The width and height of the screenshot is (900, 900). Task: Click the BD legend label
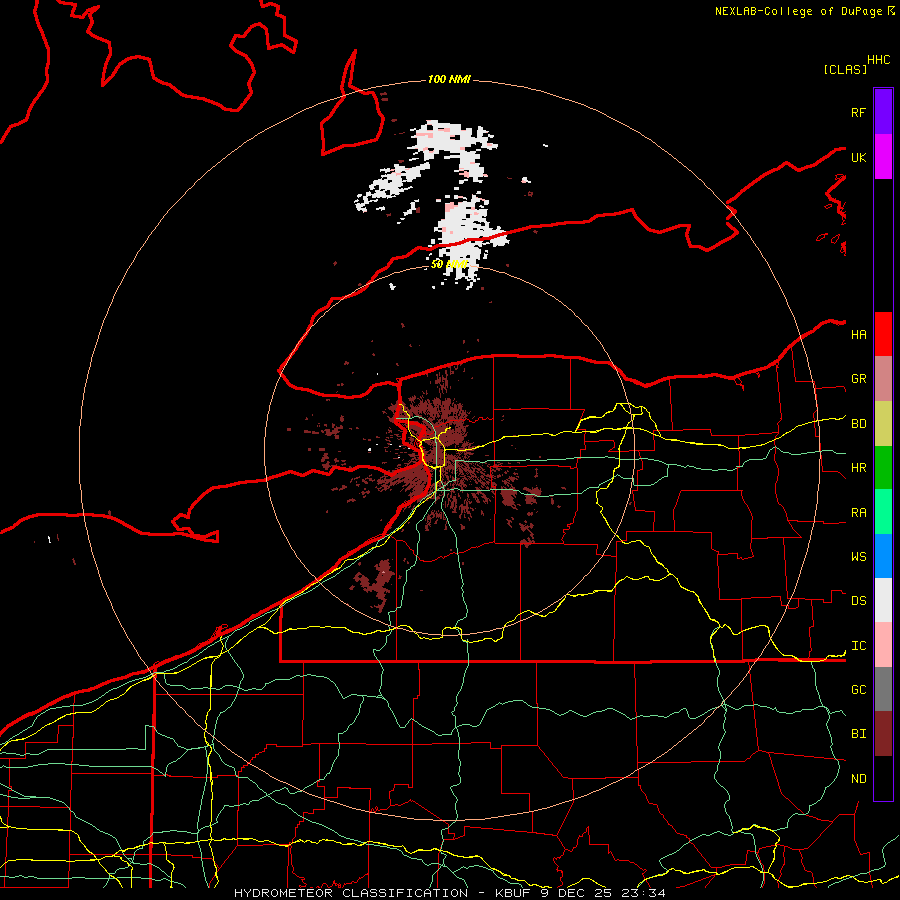pos(858,424)
